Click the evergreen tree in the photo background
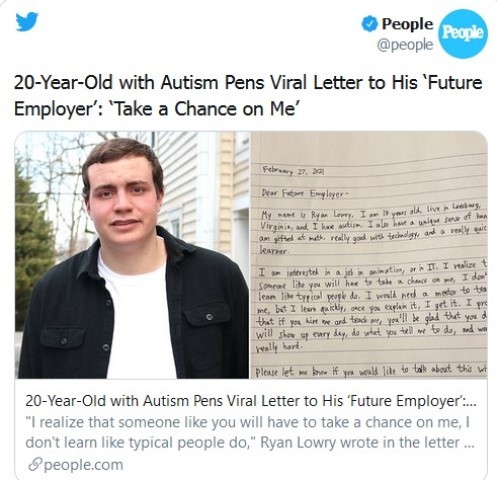 [x=33, y=247]
